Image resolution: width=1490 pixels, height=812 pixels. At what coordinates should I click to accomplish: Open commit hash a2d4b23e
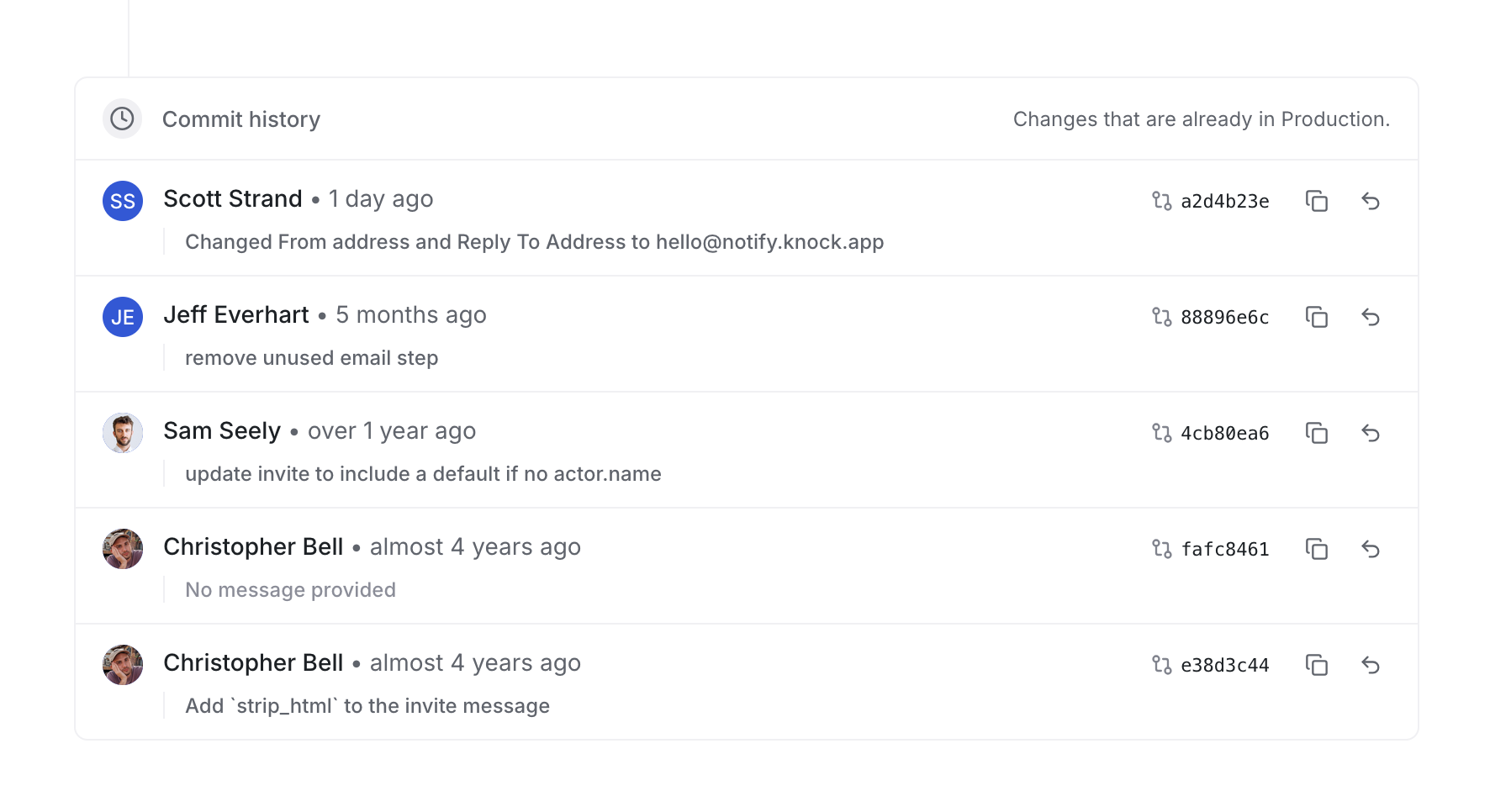[1225, 201]
